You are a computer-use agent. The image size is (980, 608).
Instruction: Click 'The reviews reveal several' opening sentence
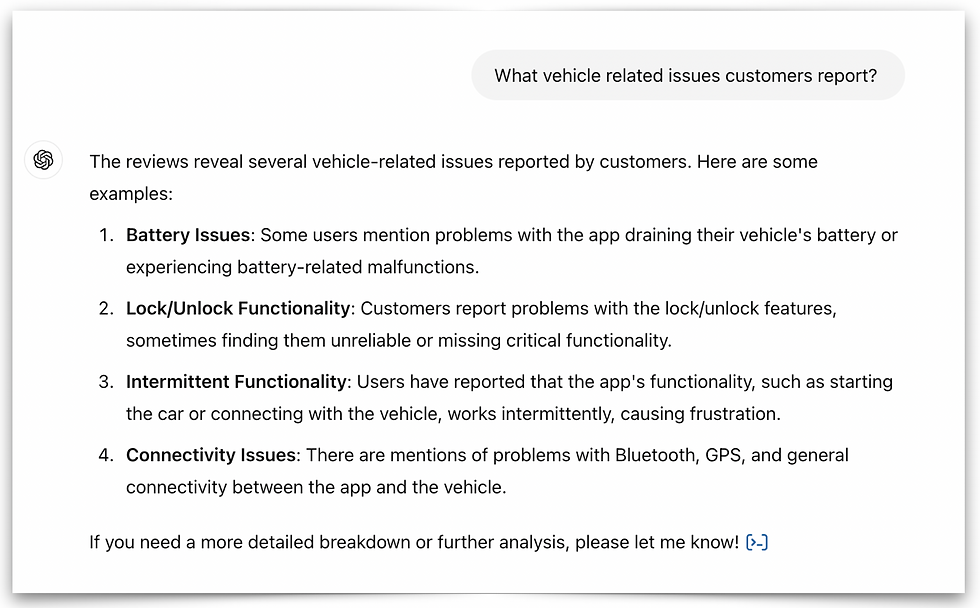199,162
